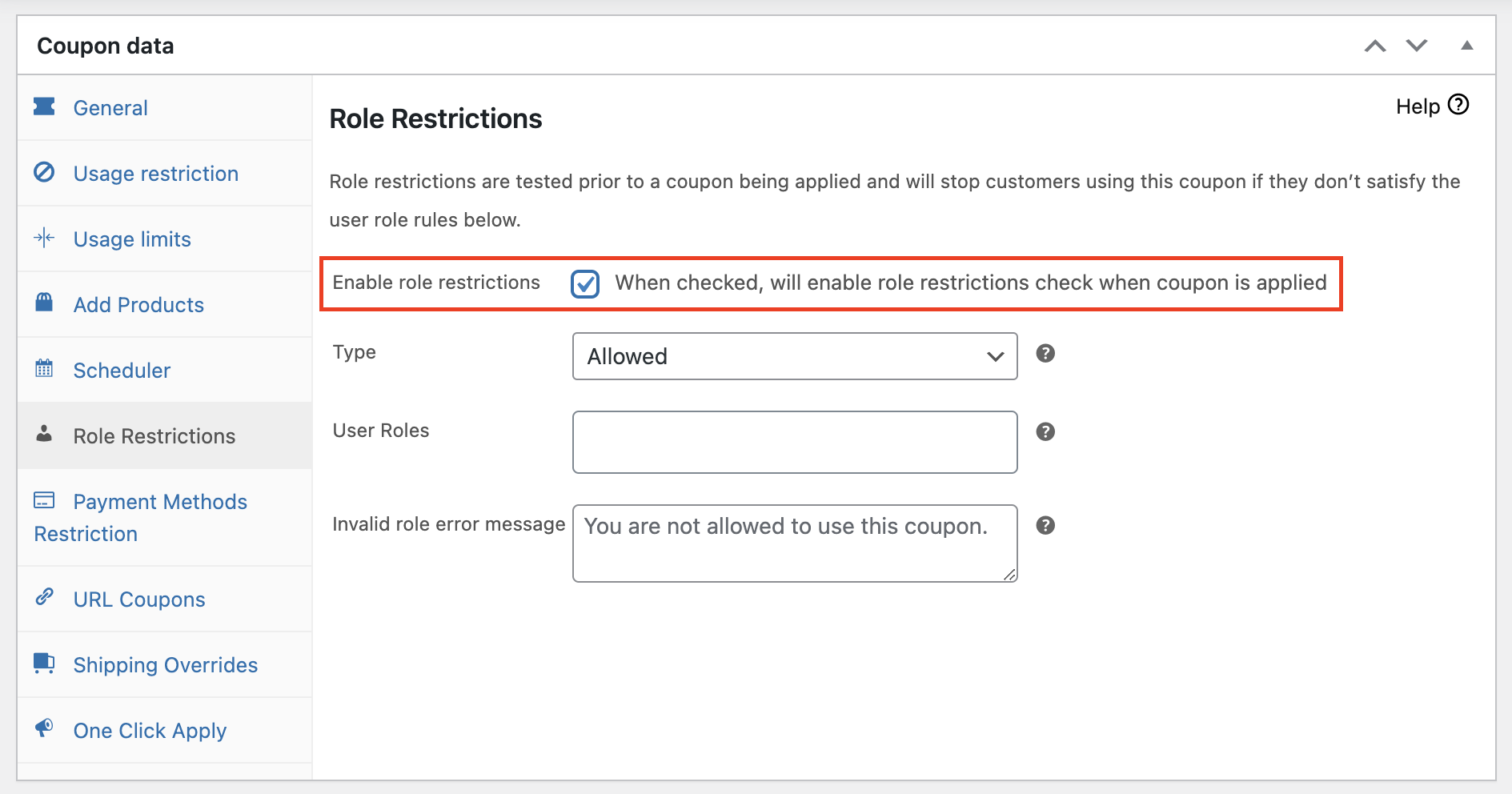This screenshot has height=794, width=1512.
Task: Click the Shipping Overrides truck icon
Action: (x=44, y=663)
